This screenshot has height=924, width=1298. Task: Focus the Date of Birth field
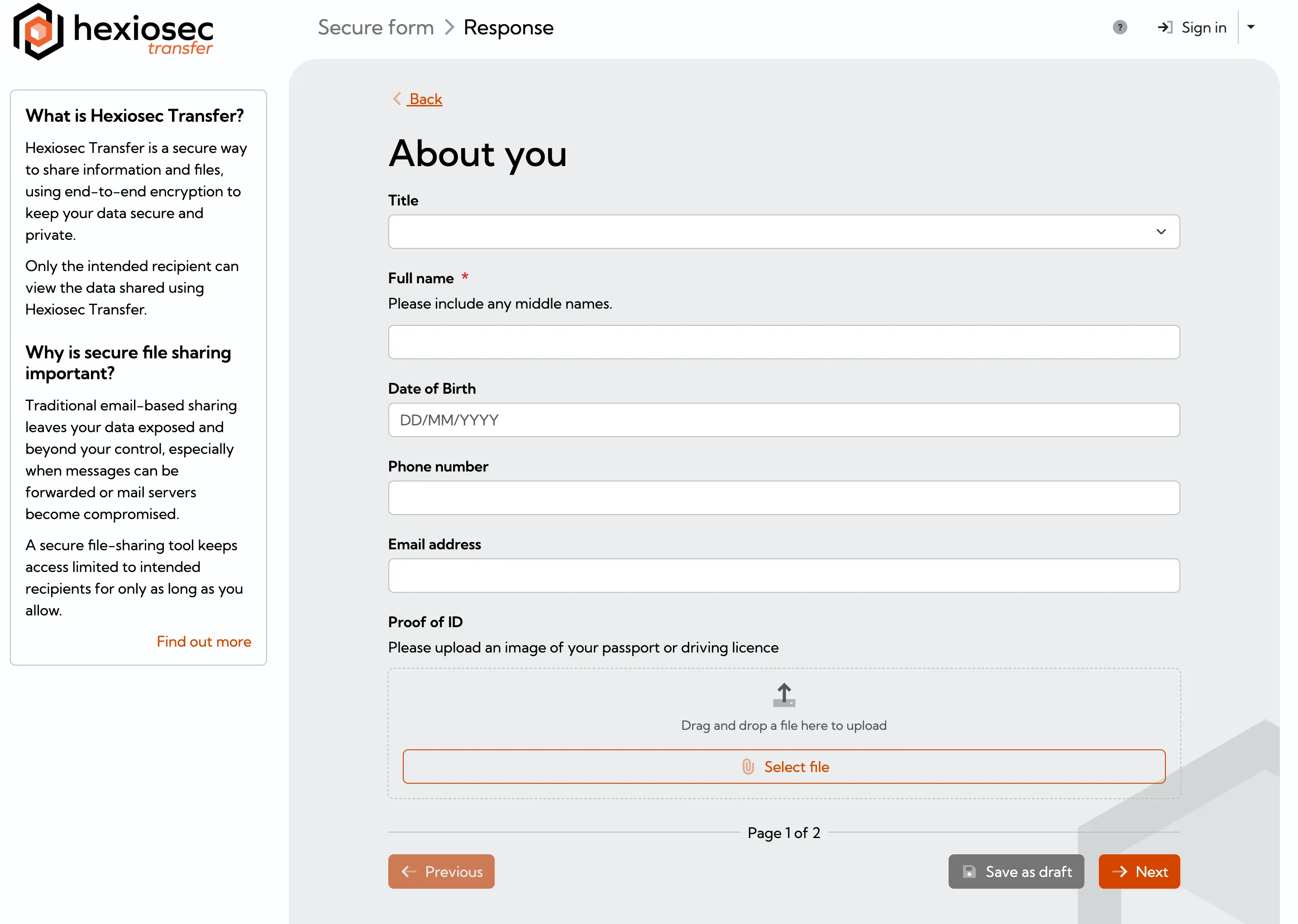pyautogui.click(x=783, y=420)
